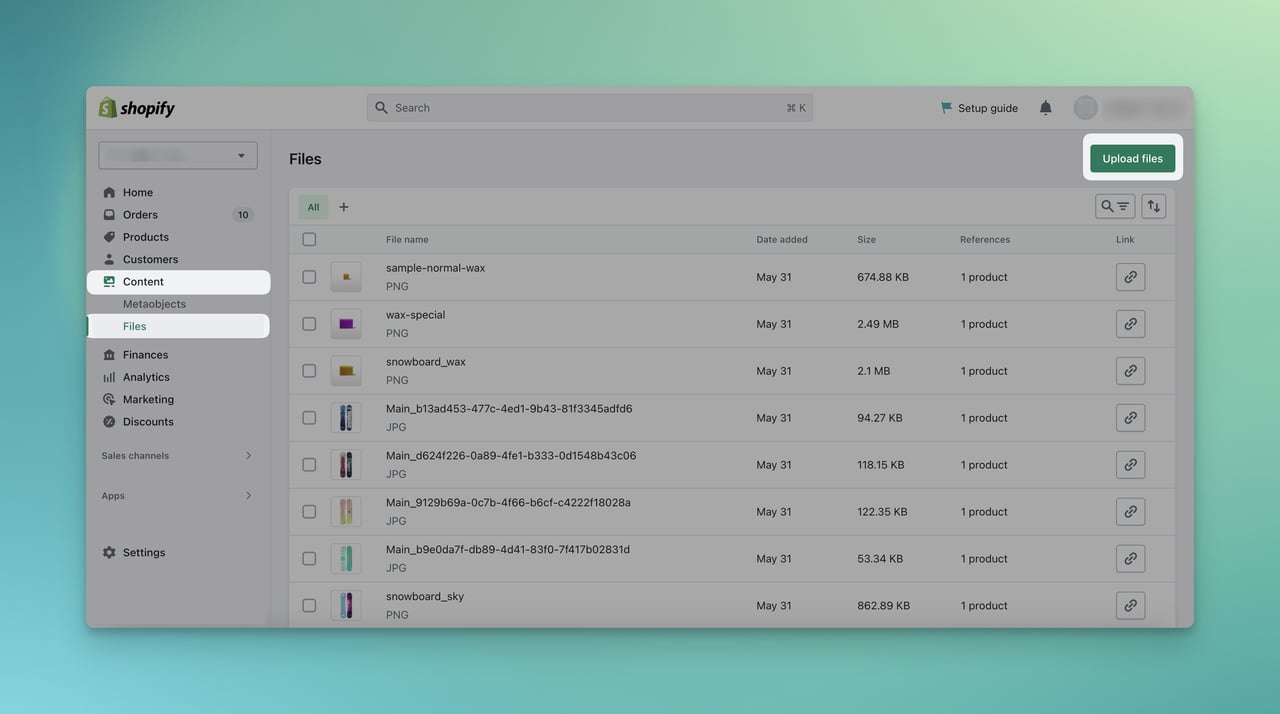The image size is (1280, 714).
Task: Open the notifications bell
Action: (x=1045, y=108)
